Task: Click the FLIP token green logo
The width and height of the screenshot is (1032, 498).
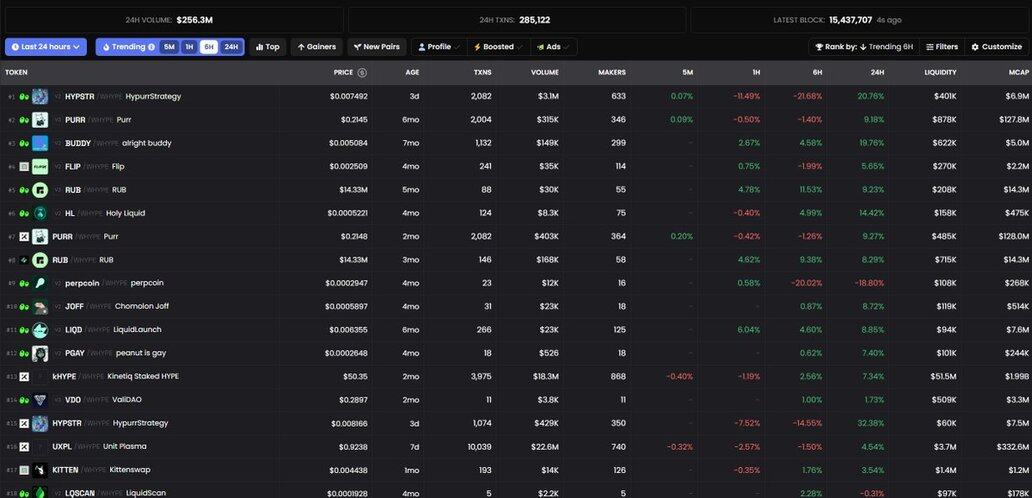Action: [x=40, y=167]
